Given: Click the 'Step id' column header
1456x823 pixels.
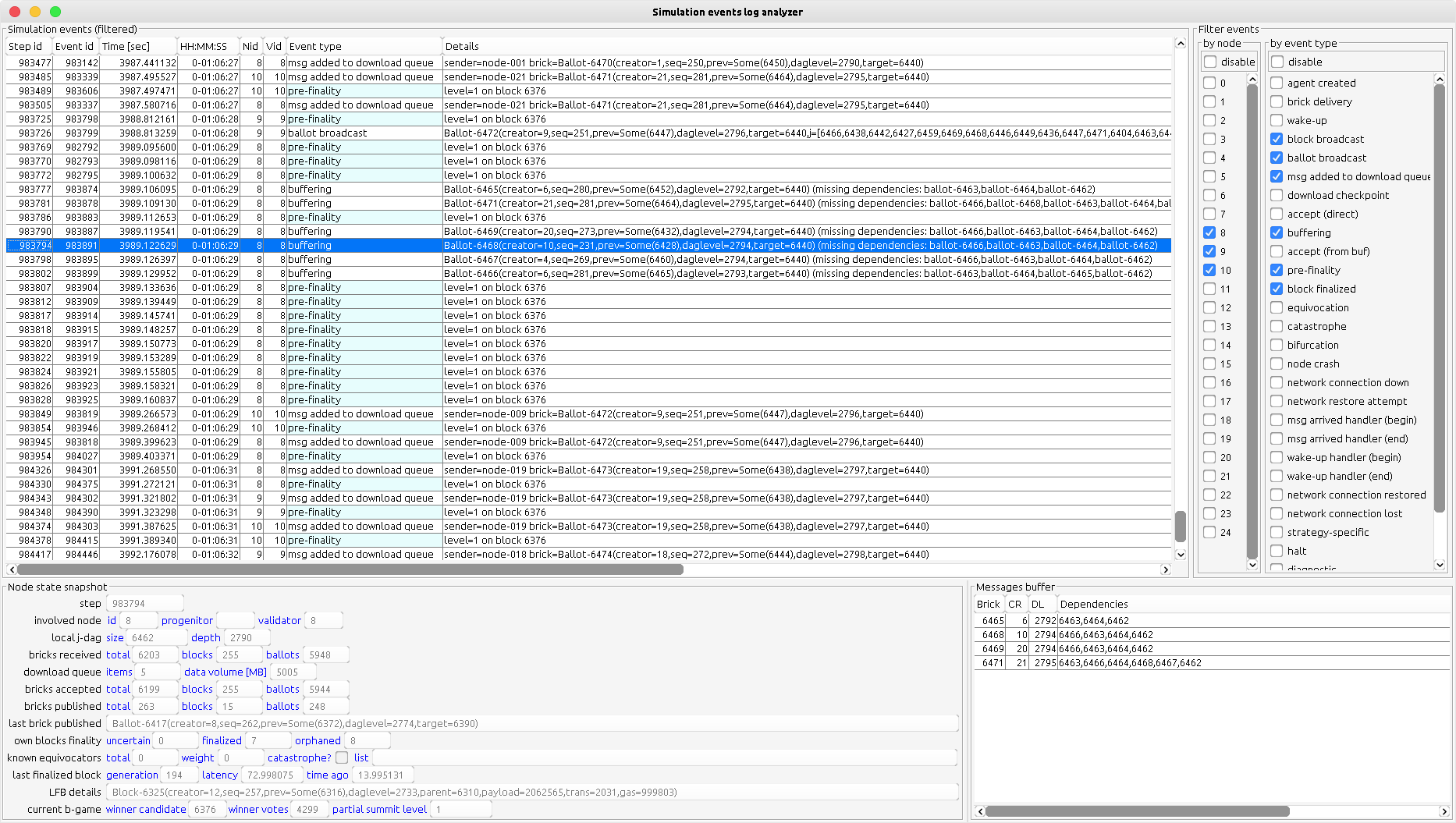Looking at the screenshot, I should tap(29, 46).
